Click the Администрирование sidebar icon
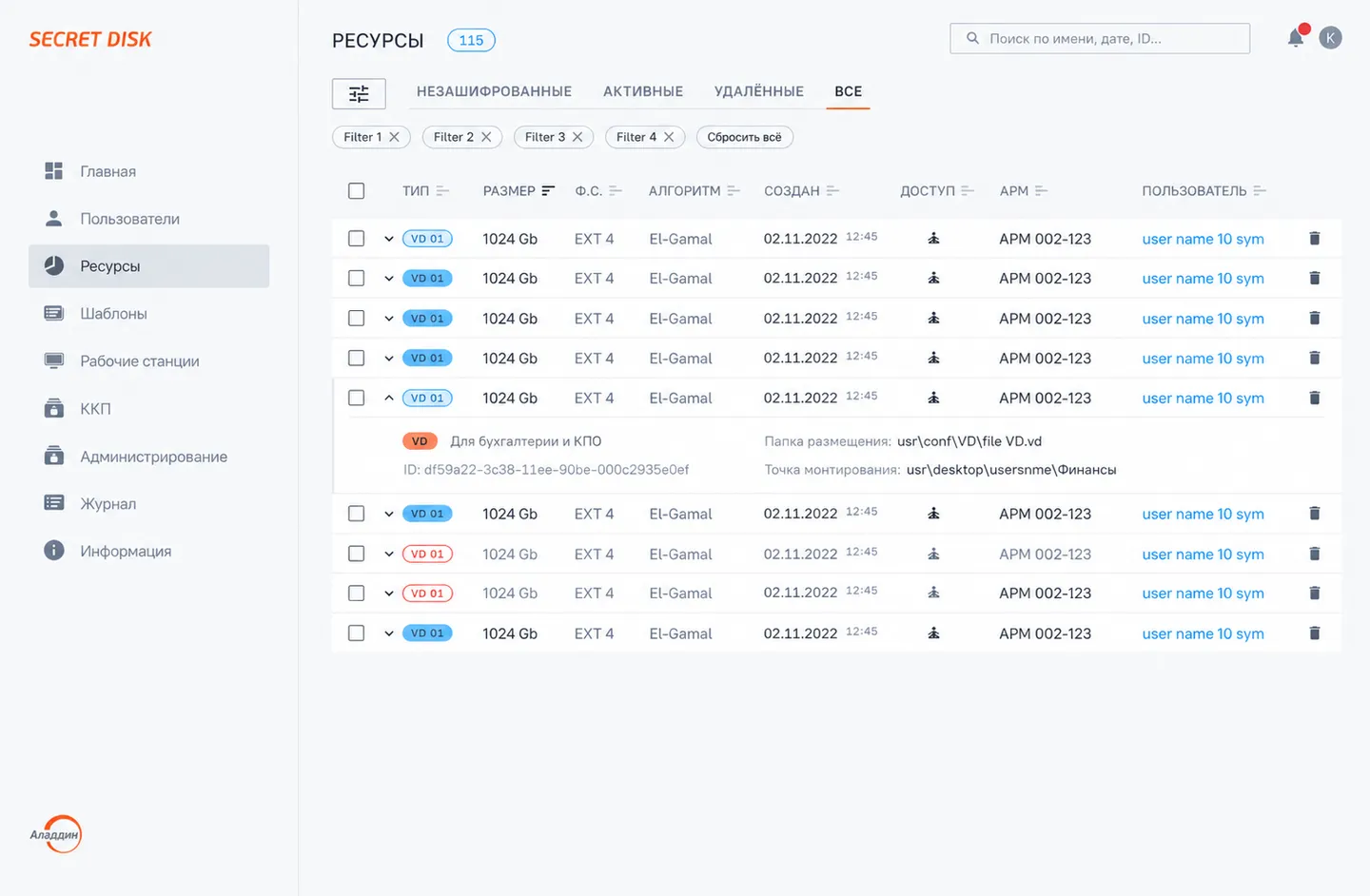 (54, 456)
